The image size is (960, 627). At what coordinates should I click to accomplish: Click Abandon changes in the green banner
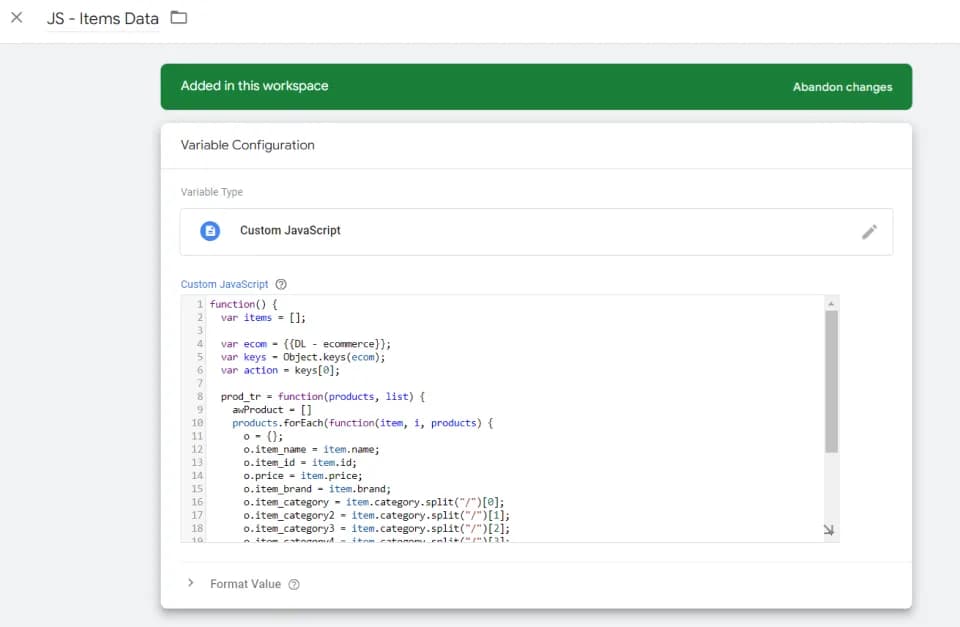click(842, 87)
